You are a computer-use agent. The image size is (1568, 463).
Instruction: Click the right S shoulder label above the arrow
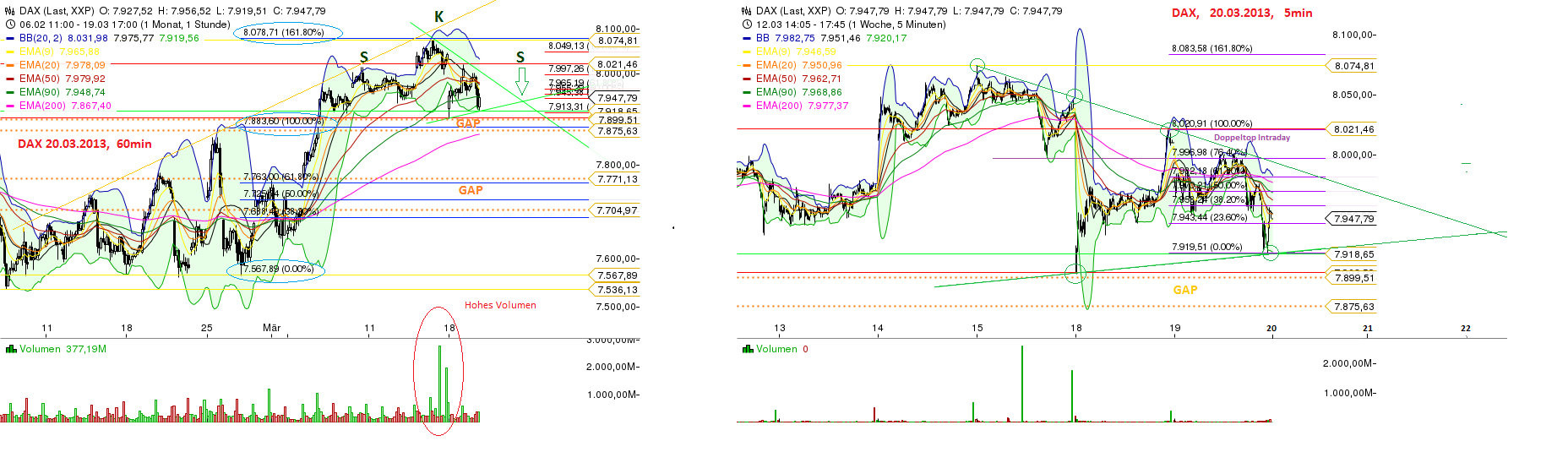pos(520,57)
